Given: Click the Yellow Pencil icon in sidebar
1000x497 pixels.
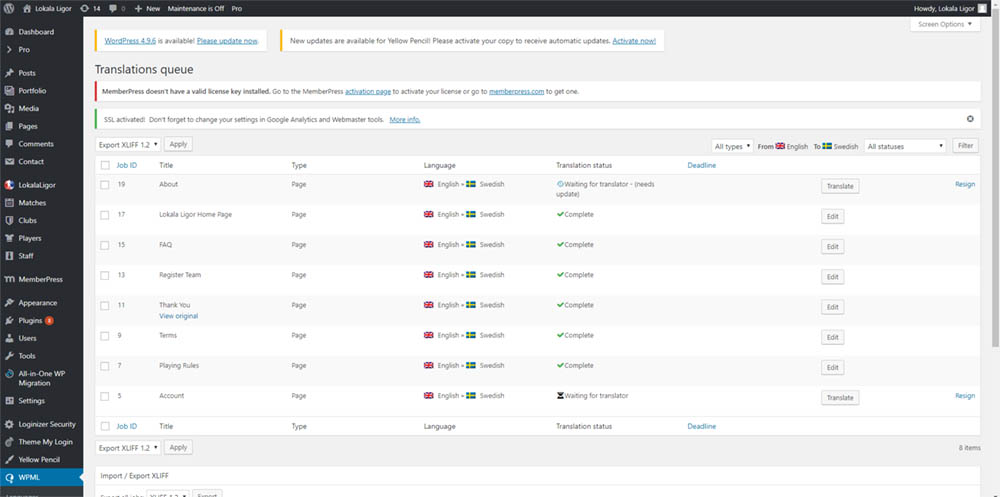Looking at the screenshot, I should click(9, 459).
